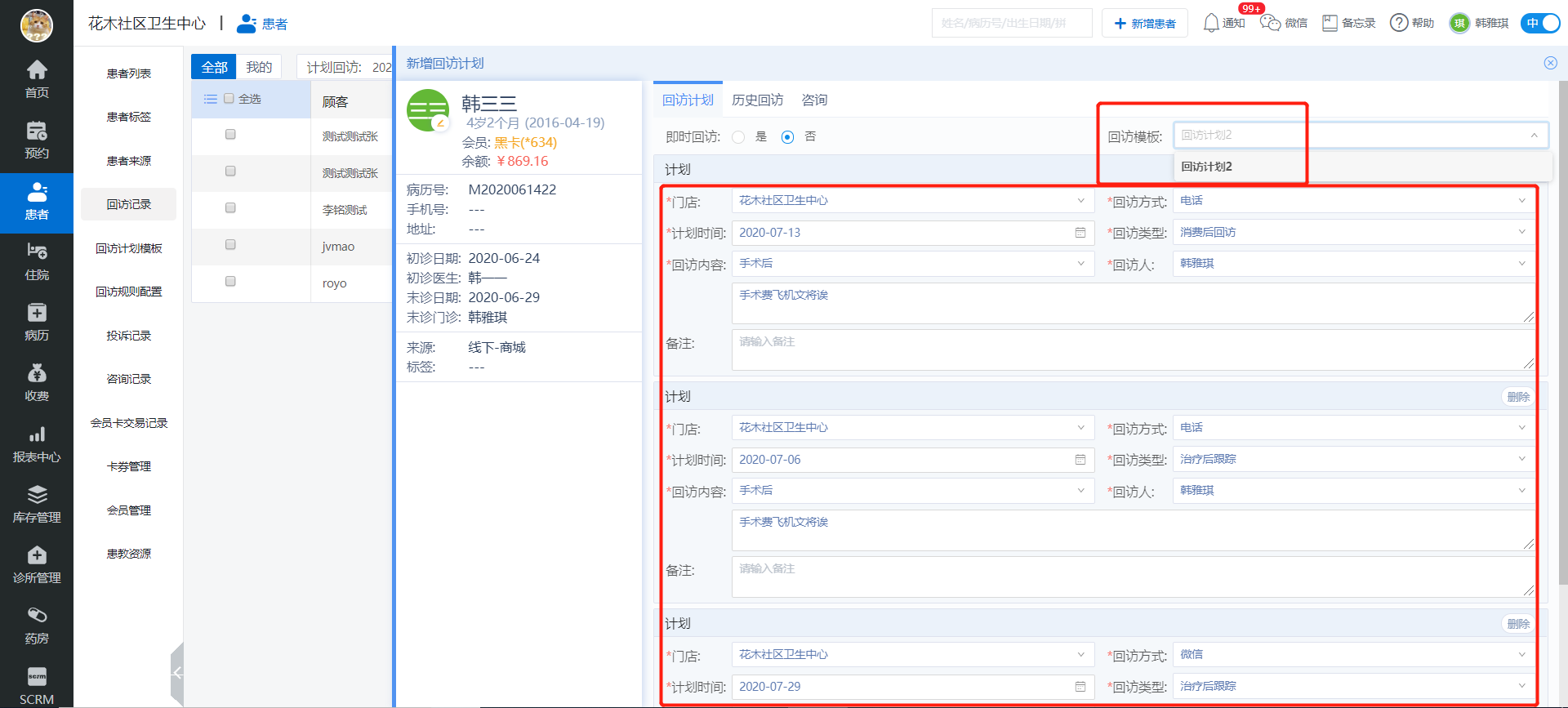Screen dimensions: 1568x708
Task: Open the 微信 WeChat messages icon
Action: (x=1270, y=23)
